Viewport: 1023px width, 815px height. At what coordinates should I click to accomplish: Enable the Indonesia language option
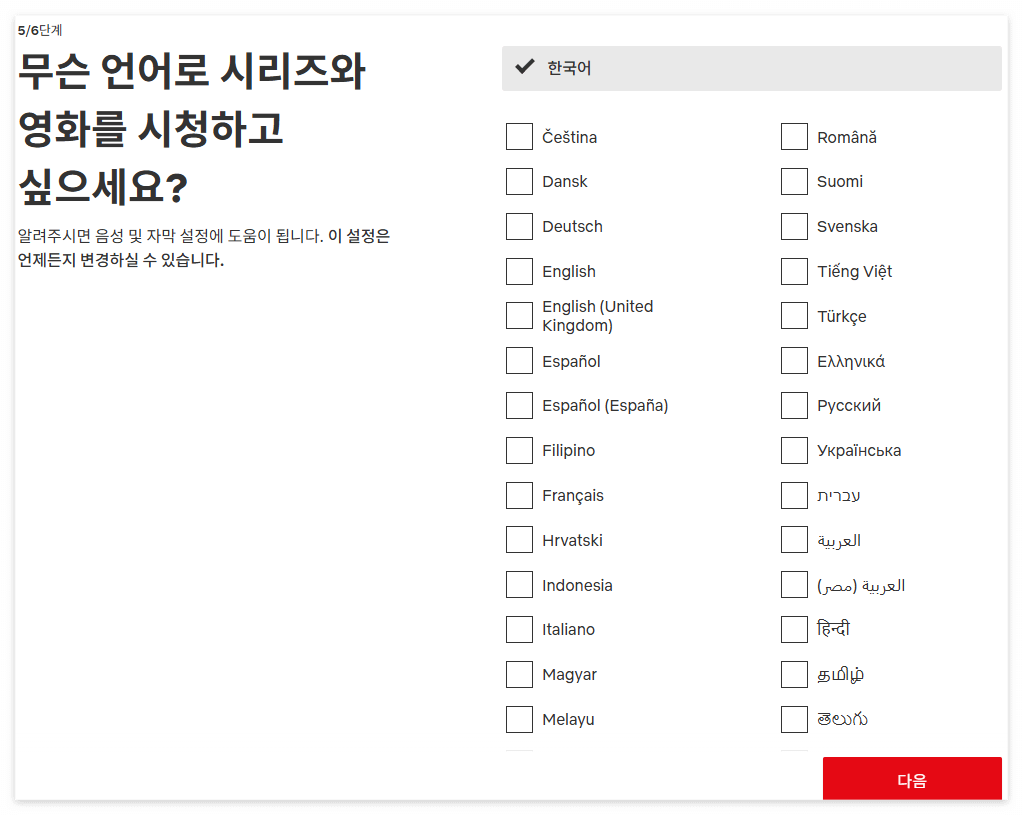[519, 584]
